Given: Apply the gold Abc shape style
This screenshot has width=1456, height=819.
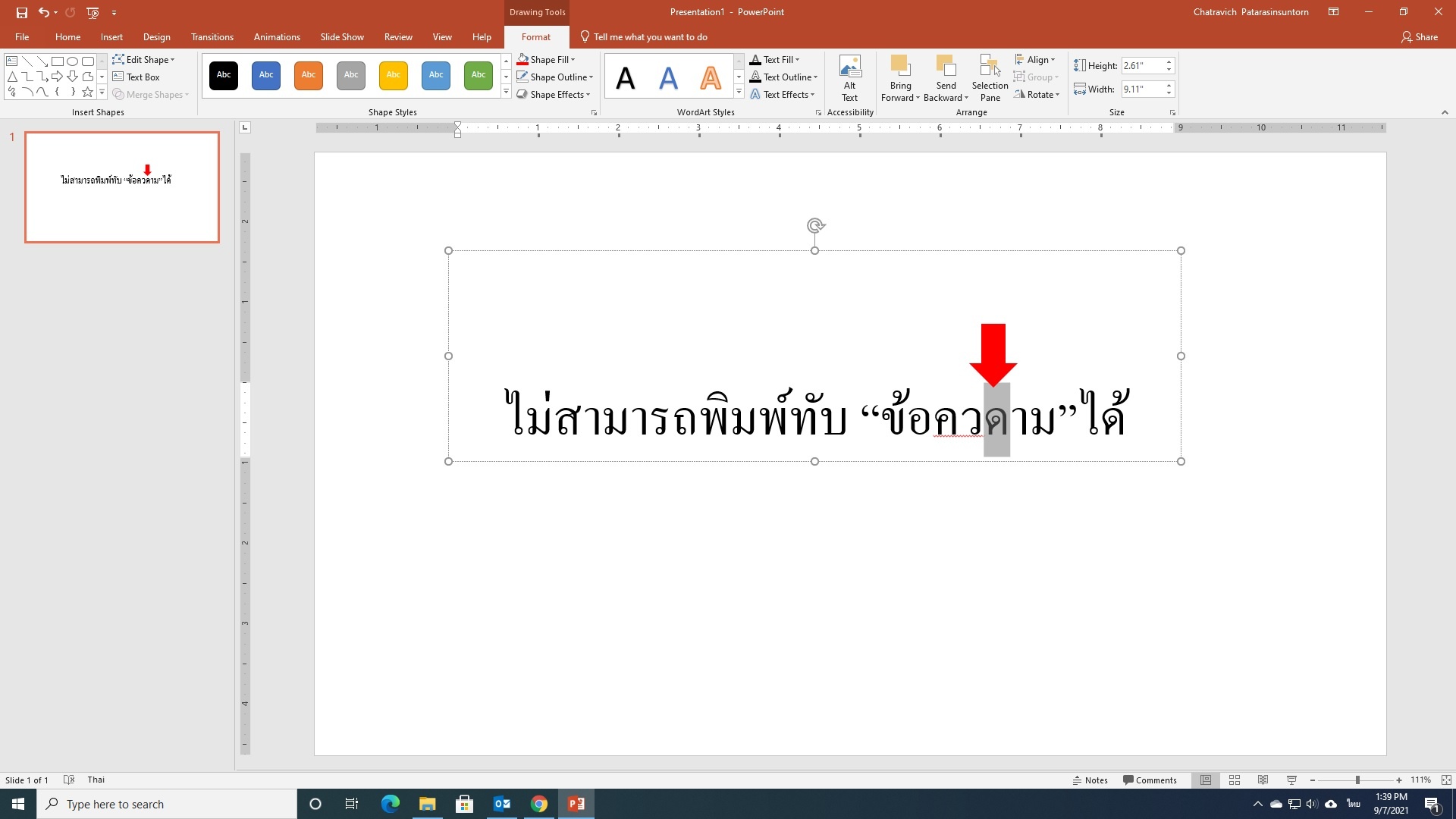Looking at the screenshot, I should 394,75.
